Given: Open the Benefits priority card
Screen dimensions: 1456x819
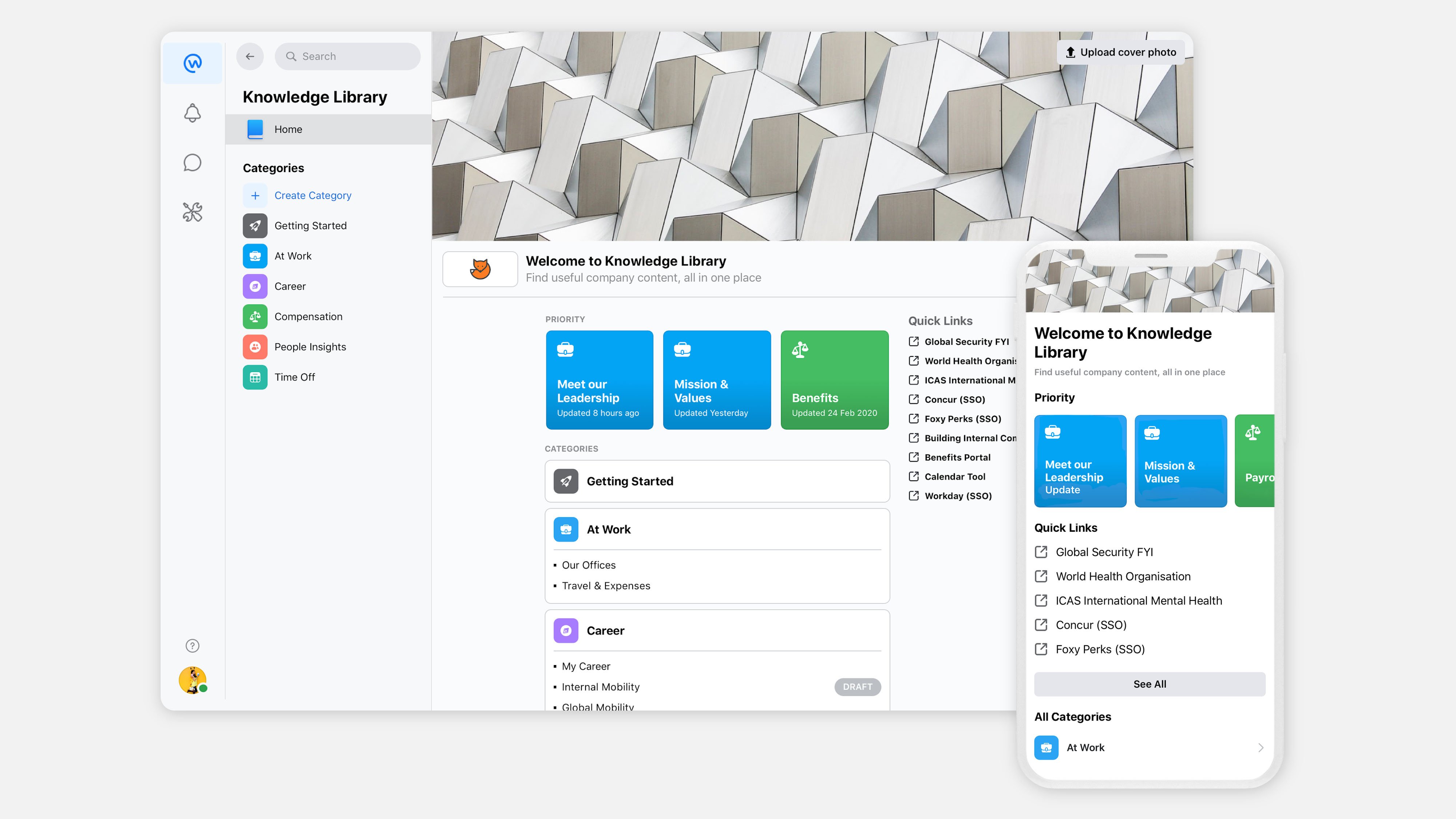Looking at the screenshot, I should click(835, 380).
